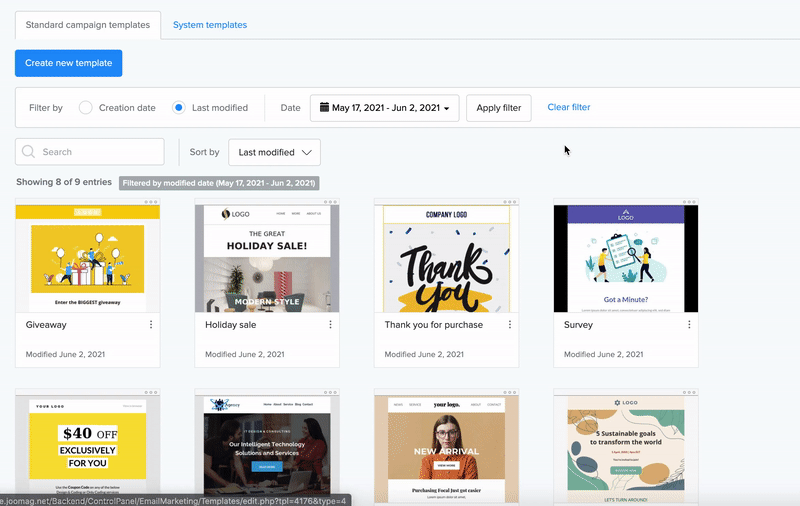Click the calendar icon in the date range
The image size is (800, 506).
324,108
